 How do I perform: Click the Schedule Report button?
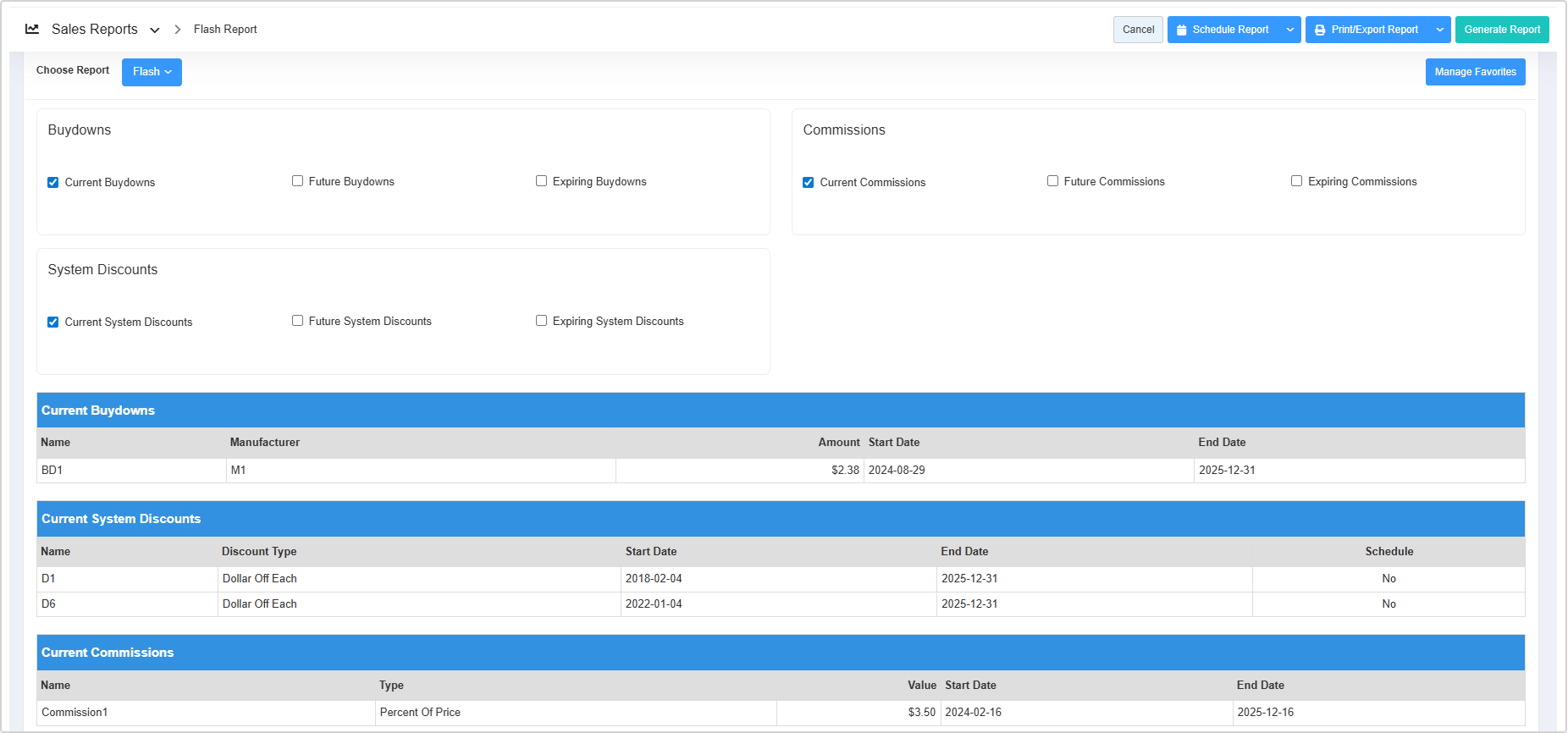[x=1223, y=30]
